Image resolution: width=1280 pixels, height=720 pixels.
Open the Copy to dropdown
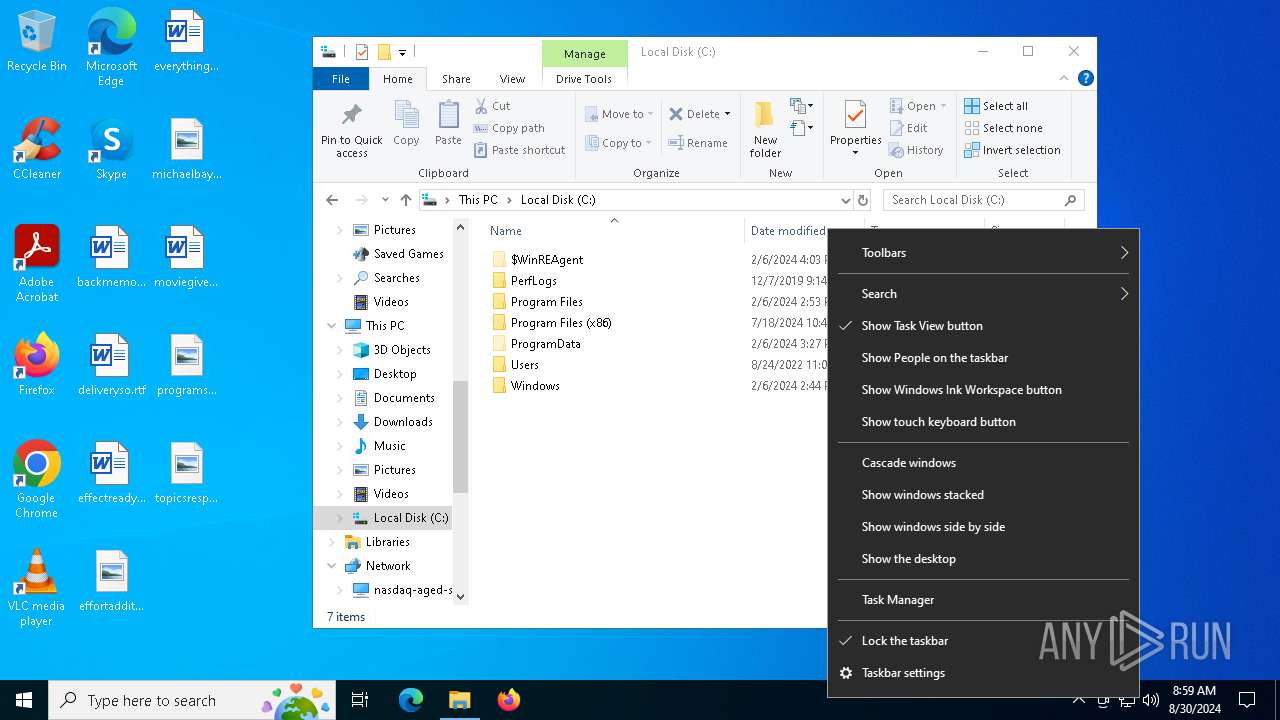tap(619, 143)
